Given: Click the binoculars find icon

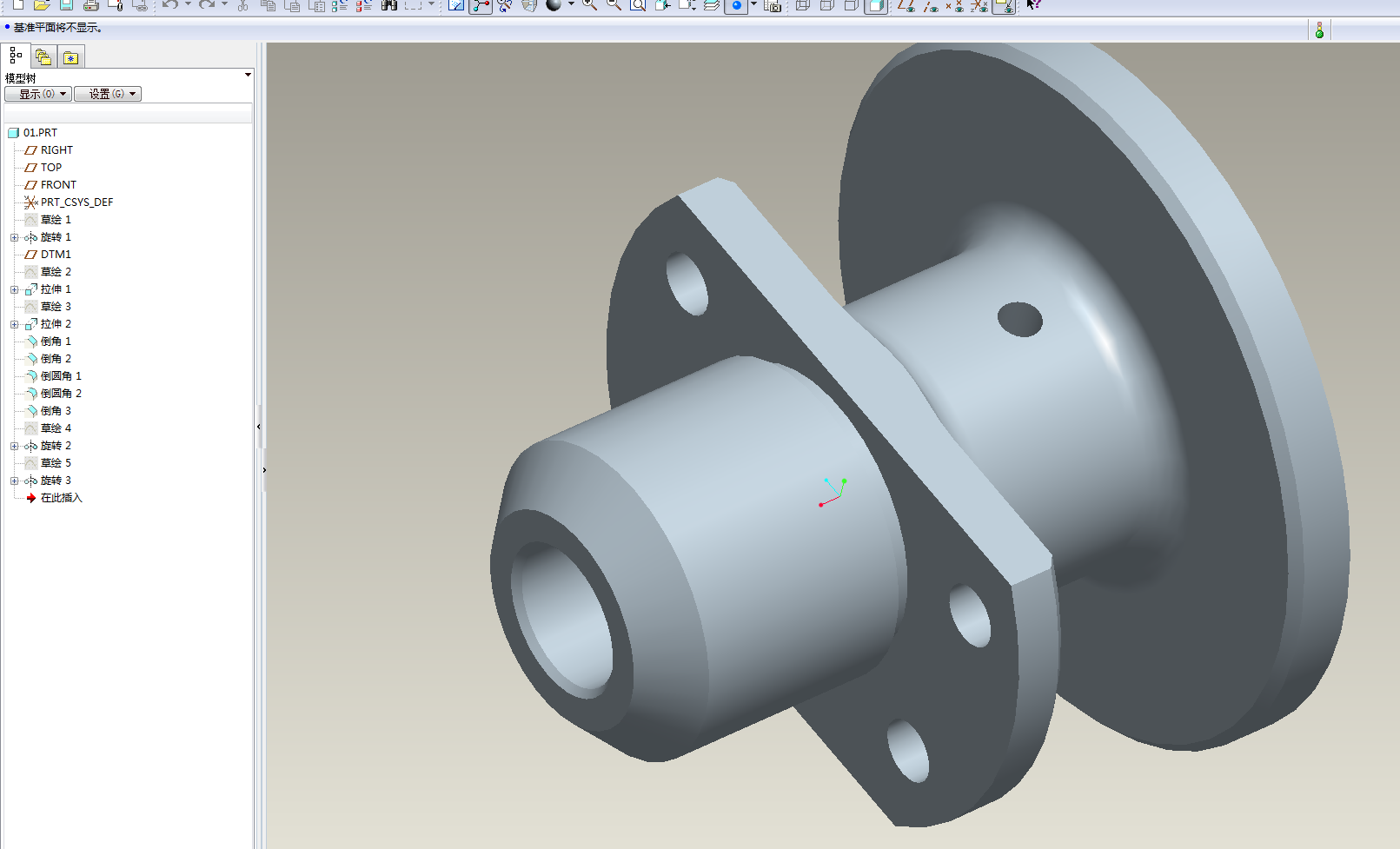Looking at the screenshot, I should pyautogui.click(x=388, y=5).
